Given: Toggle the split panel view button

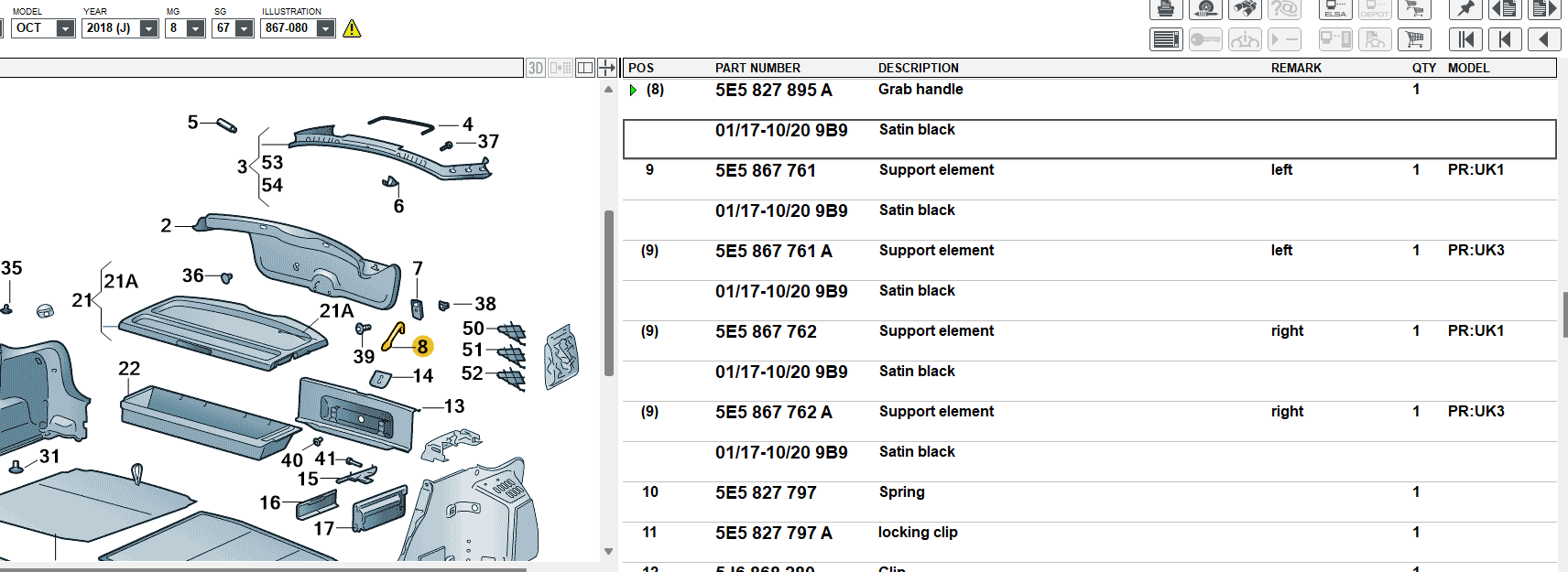Looking at the screenshot, I should 585,68.
